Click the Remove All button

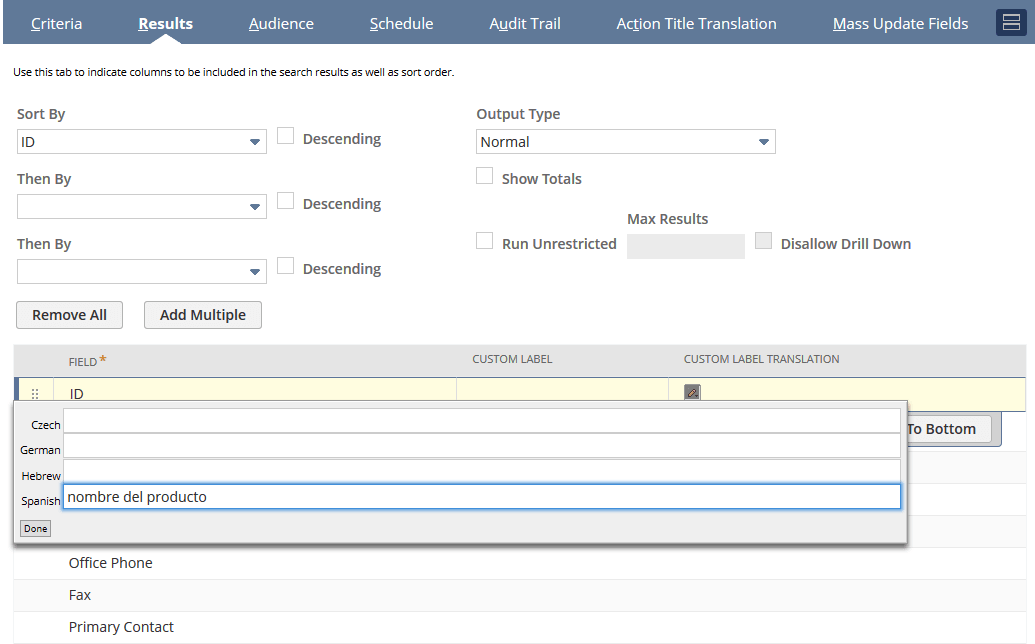pos(69,315)
